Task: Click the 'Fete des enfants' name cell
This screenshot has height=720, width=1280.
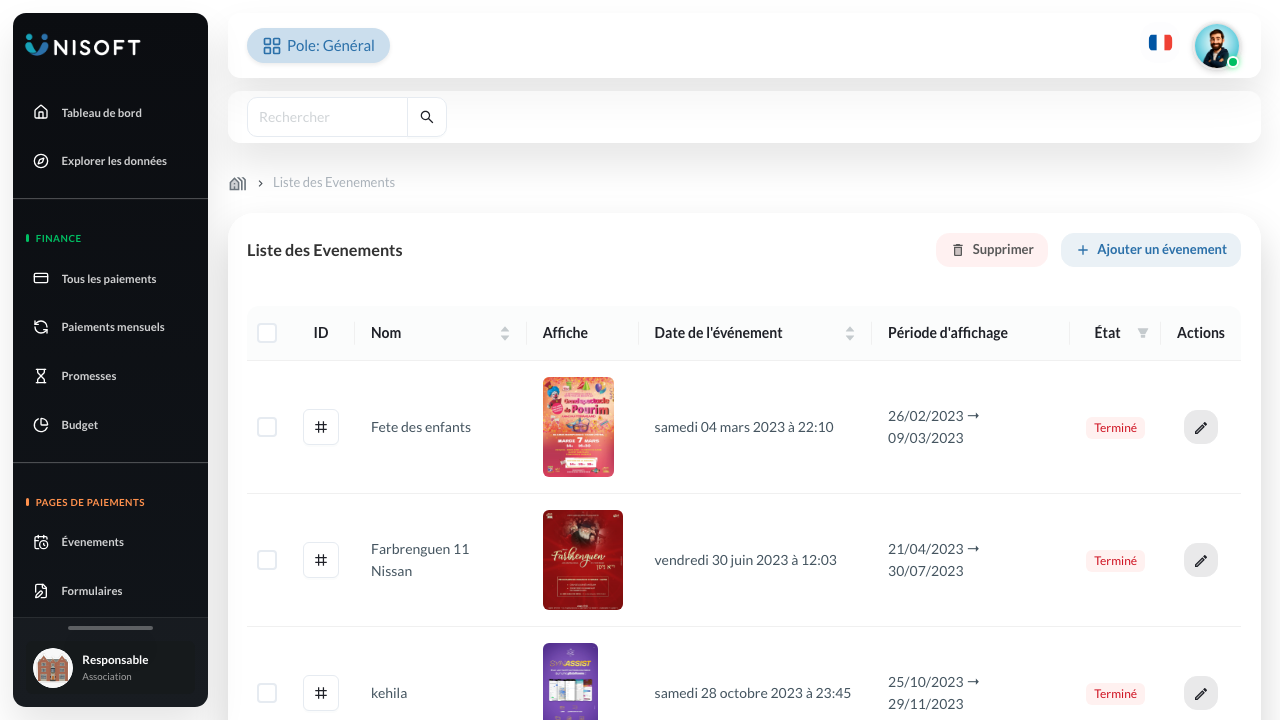Action: point(421,427)
